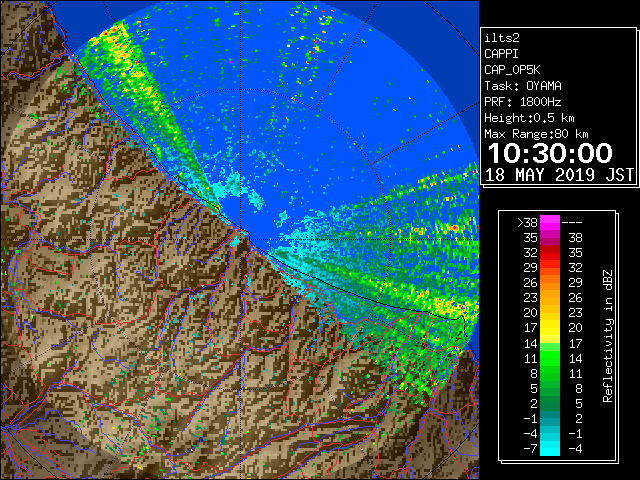The height and width of the screenshot is (480, 640).
Task: Click the '---' legend label
Action: pos(572,223)
